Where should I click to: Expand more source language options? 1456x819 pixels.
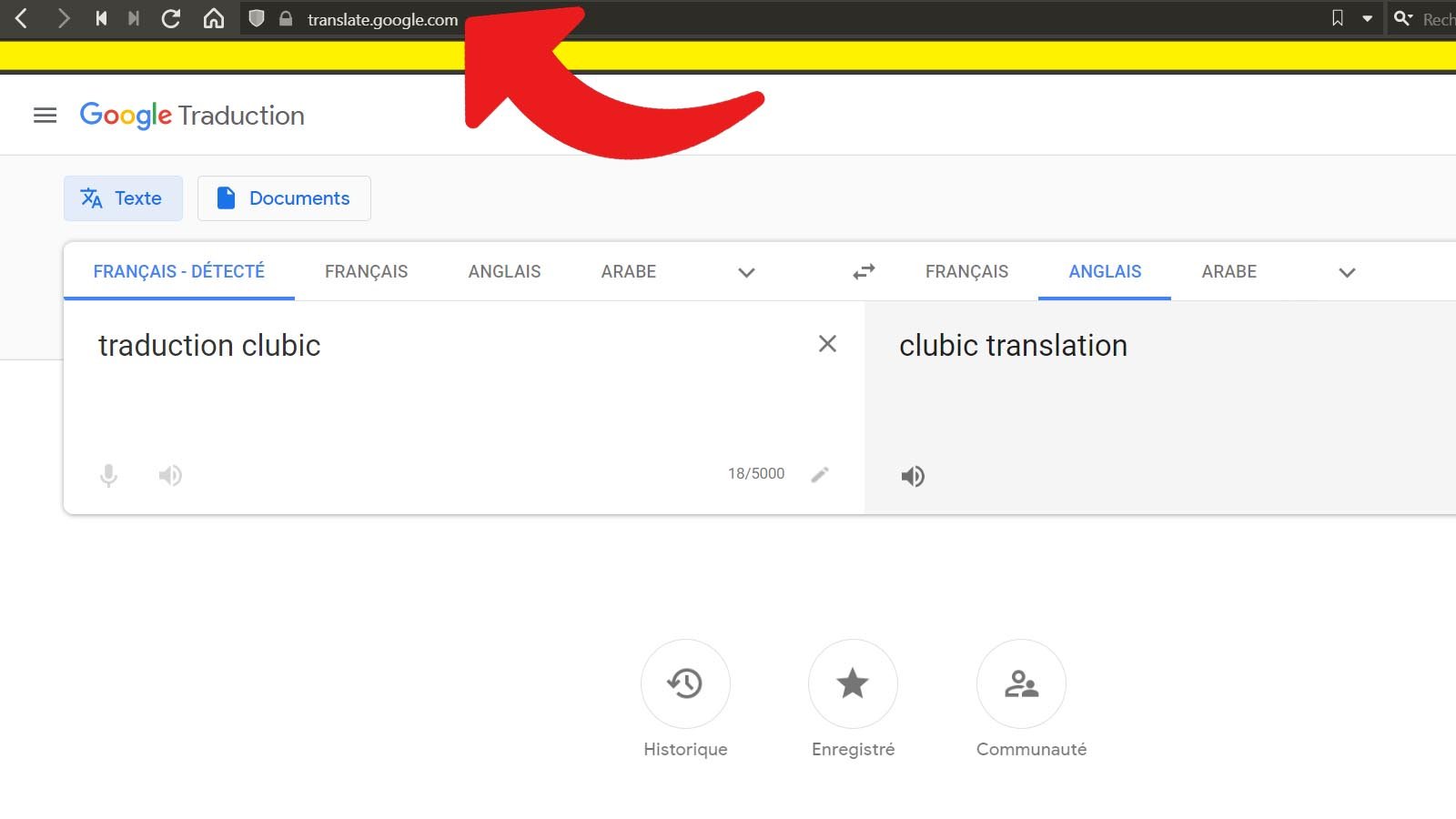click(x=746, y=272)
